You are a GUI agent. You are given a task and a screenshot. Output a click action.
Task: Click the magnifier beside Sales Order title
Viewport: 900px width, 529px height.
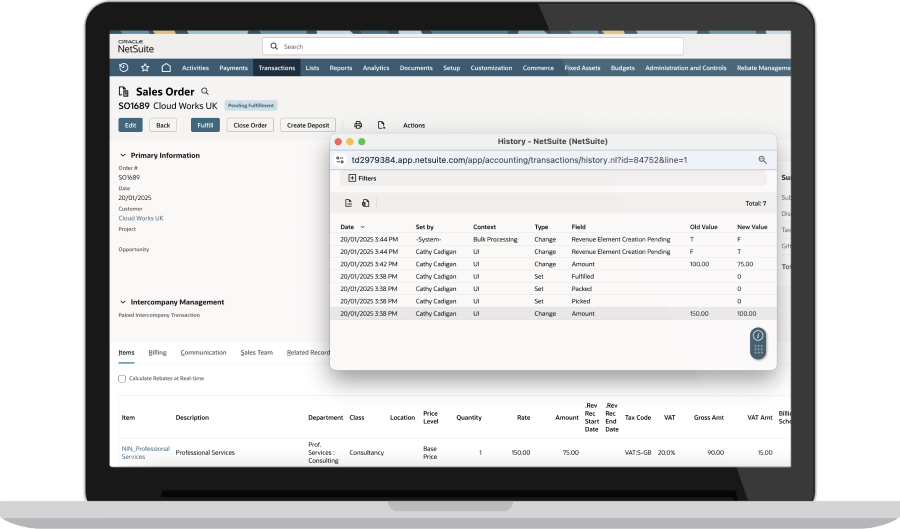(x=205, y=91)
